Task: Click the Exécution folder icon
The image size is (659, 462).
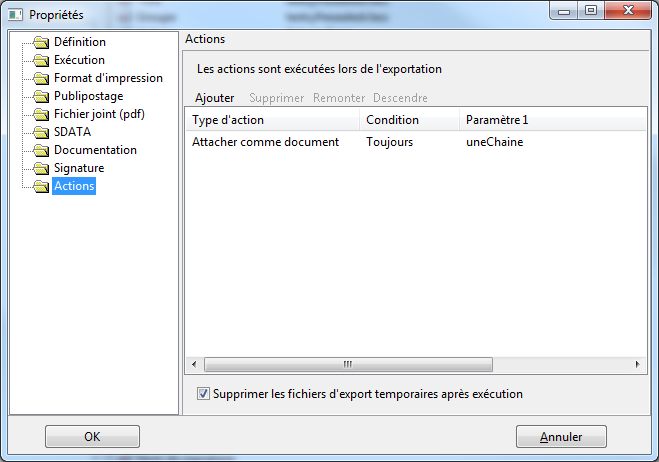Action: point(41,60)
